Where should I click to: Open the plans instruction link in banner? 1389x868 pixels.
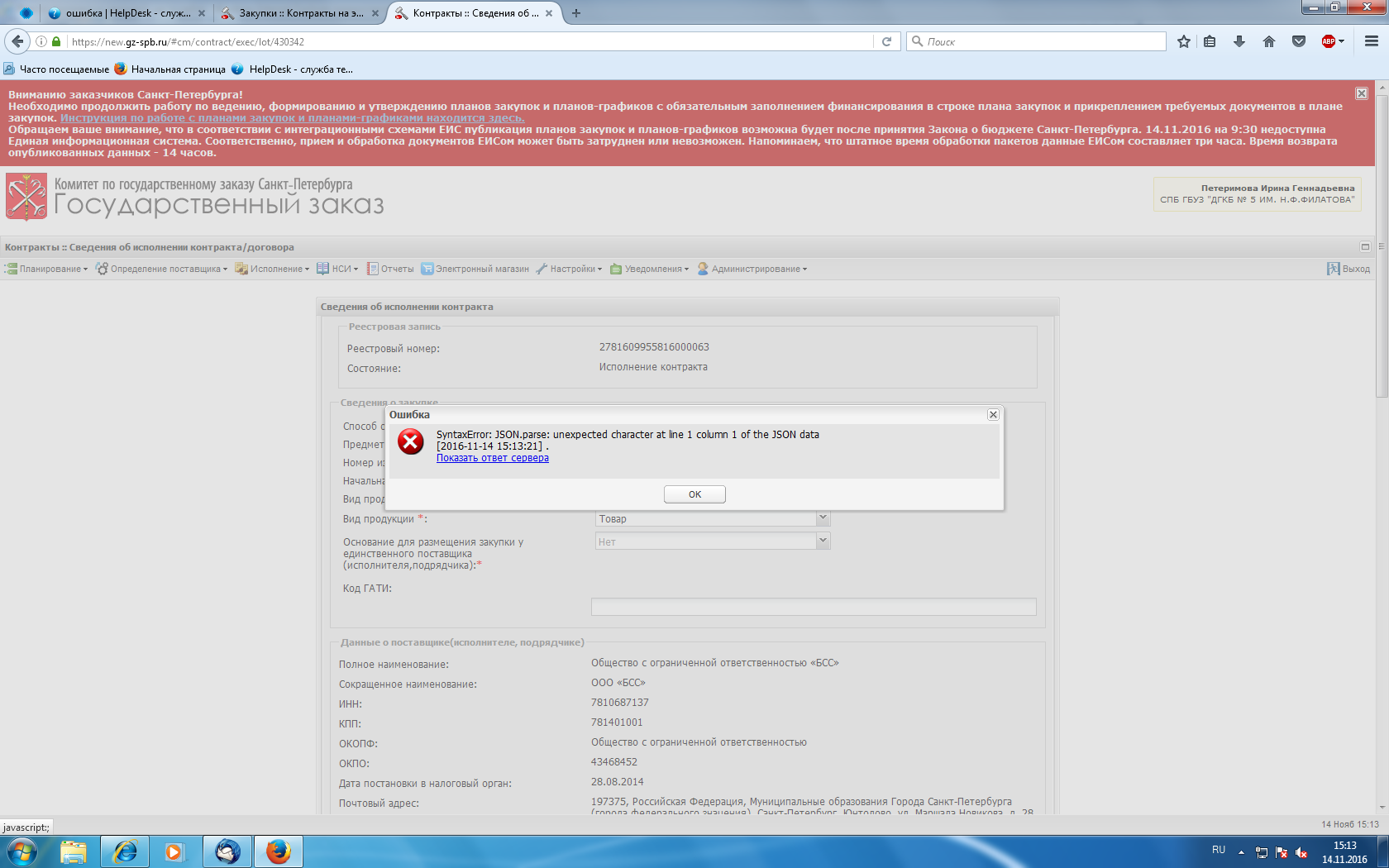293,118
